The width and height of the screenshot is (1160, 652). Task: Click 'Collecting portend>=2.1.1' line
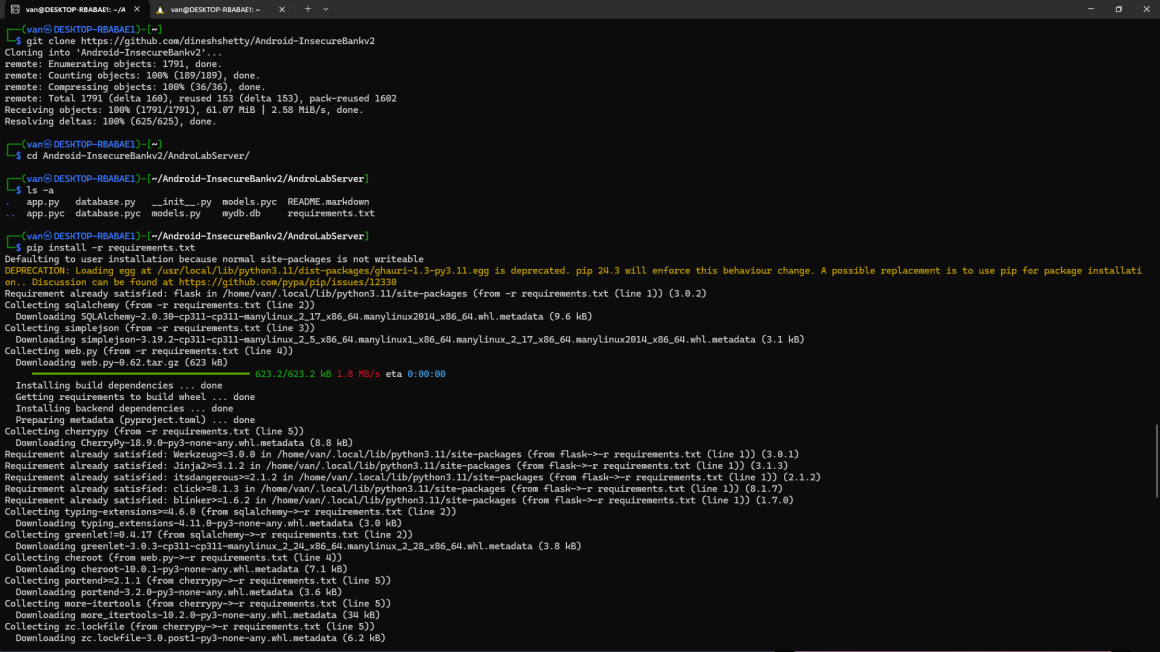point(198,581)
